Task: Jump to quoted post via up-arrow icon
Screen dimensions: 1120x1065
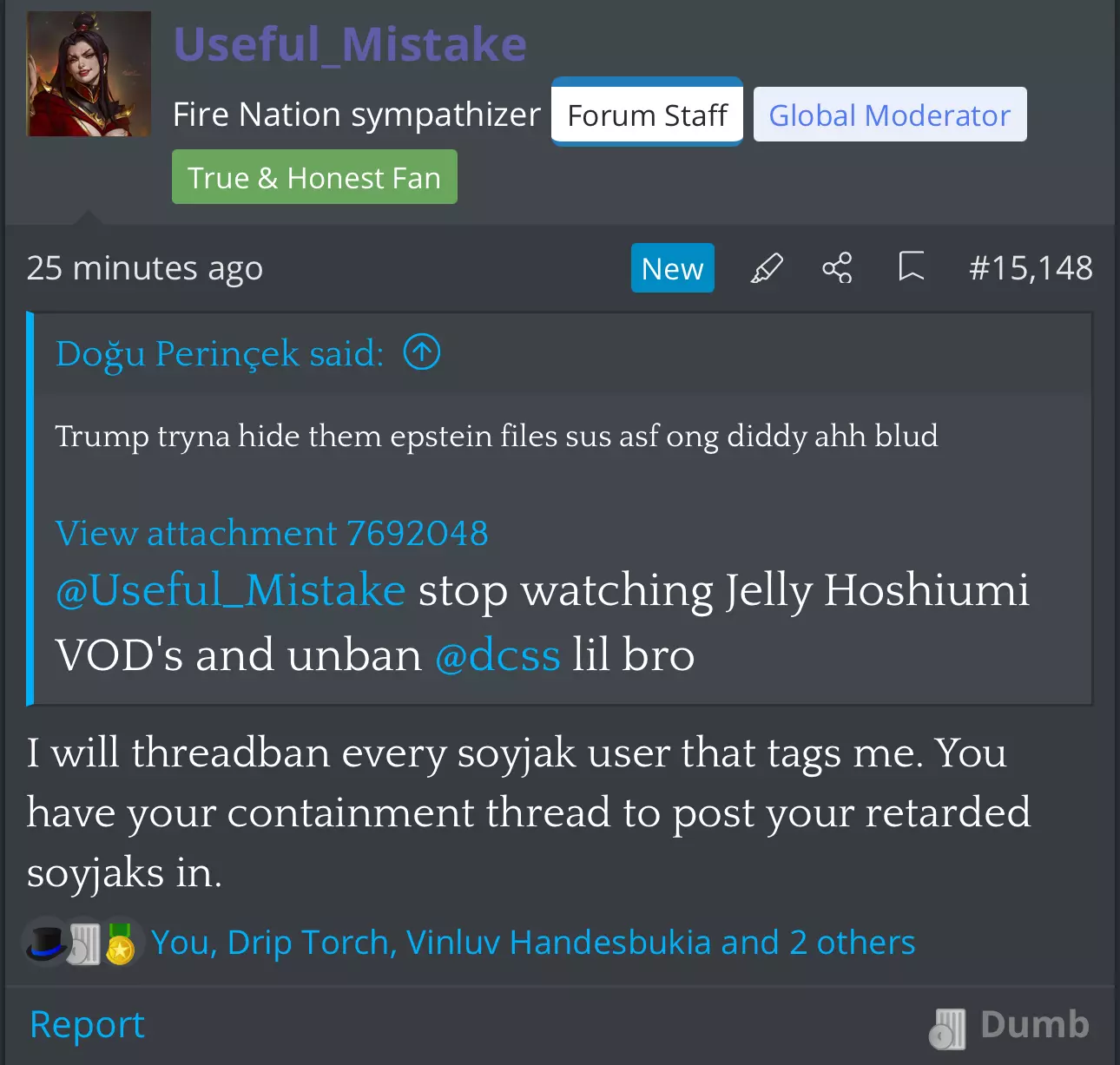Action: coord(422,352)
